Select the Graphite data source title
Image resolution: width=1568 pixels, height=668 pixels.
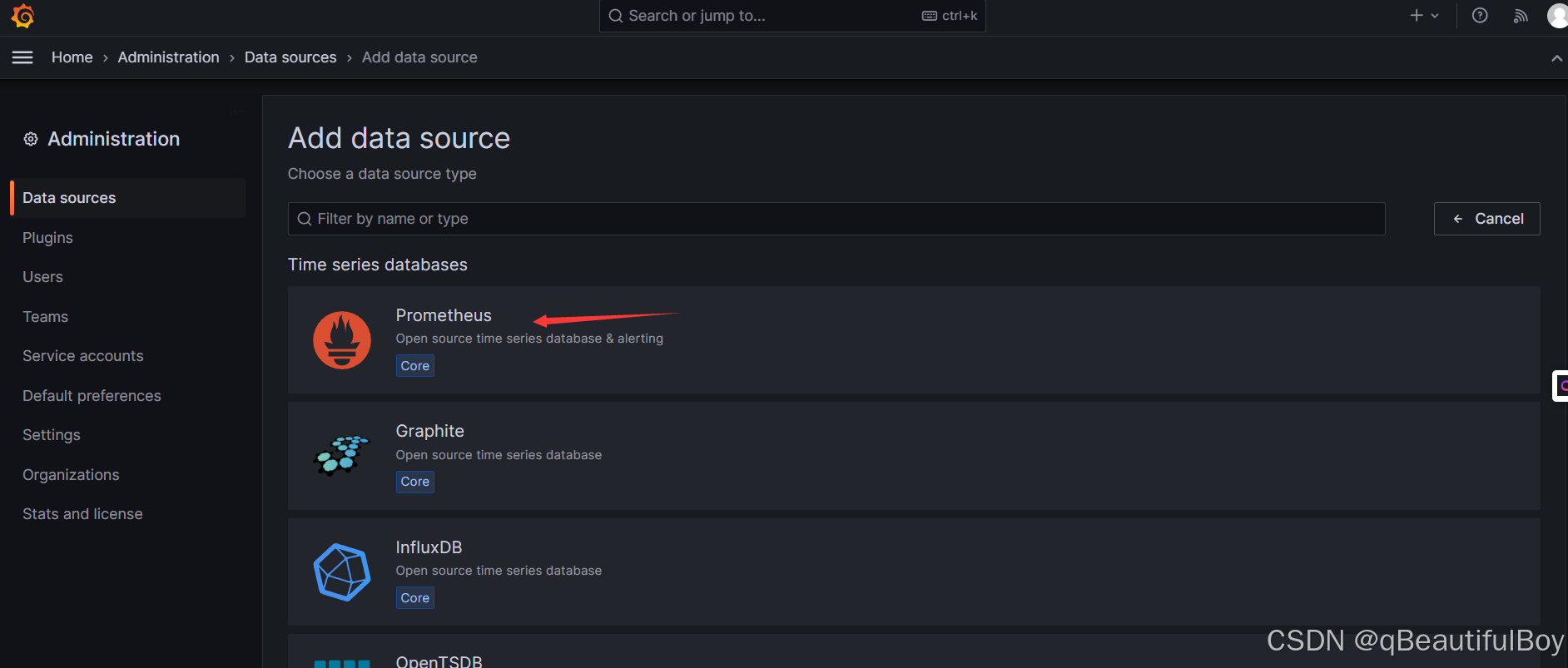coord(430,431)
